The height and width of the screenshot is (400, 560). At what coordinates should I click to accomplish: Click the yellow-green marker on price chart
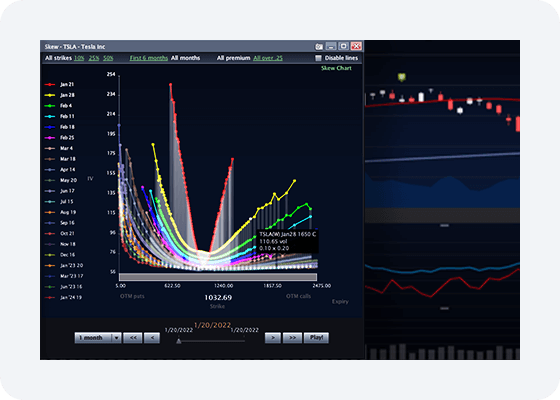click(x=402, y=77)
